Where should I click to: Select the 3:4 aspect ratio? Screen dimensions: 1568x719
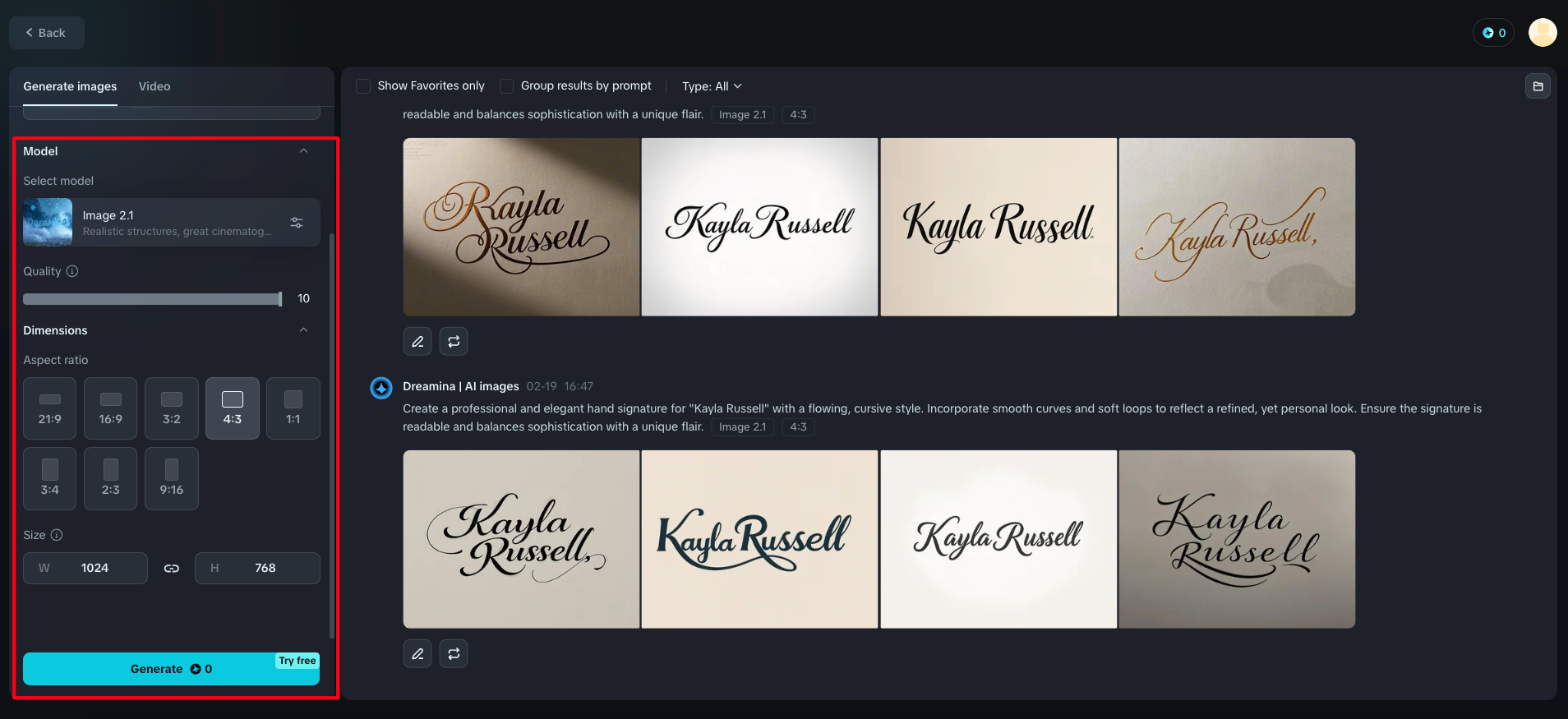click(x=50, y=479)
